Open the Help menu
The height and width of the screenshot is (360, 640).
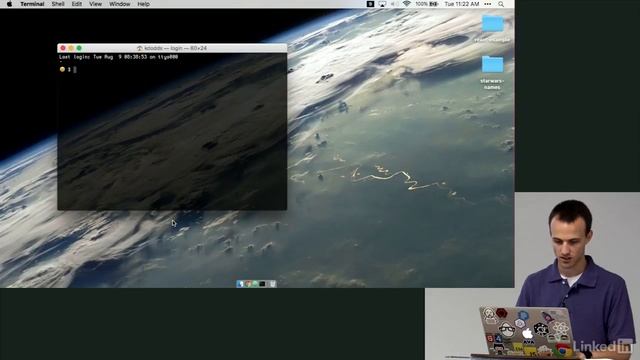coord(143,4)
